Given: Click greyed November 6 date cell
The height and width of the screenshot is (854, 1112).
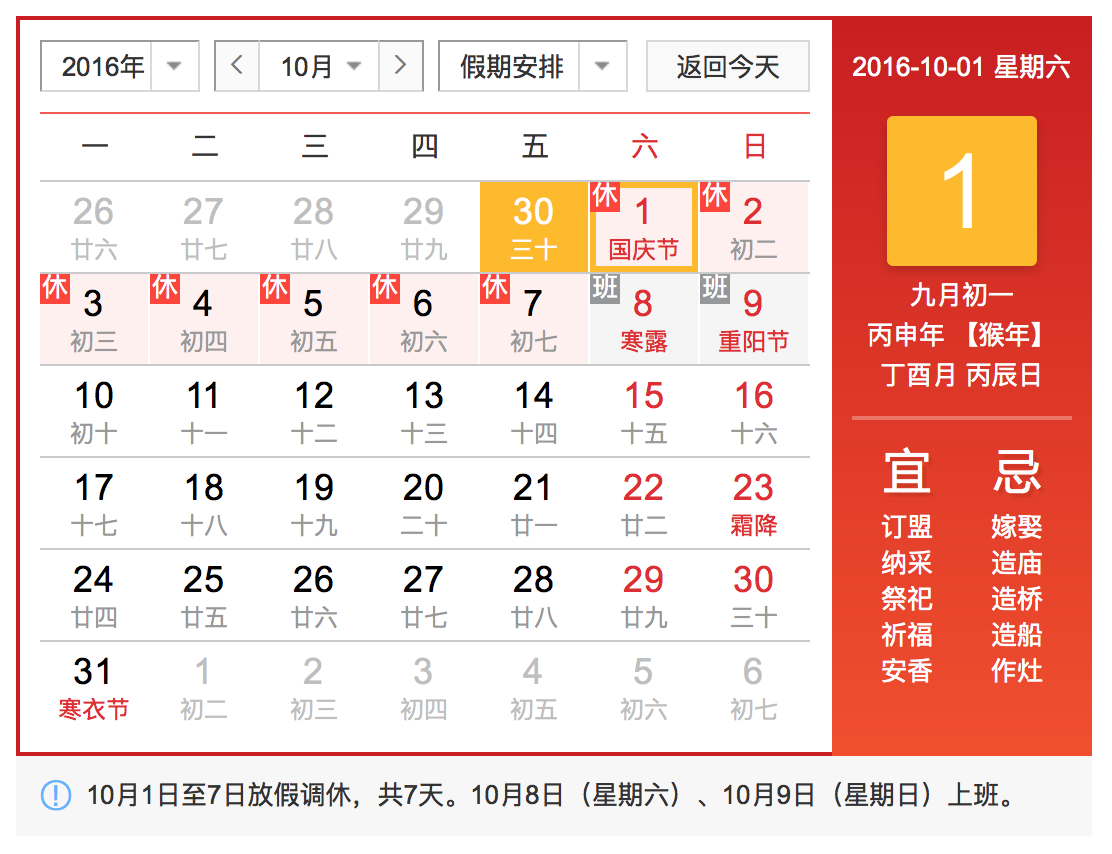Looking at the screenshot, I should coord(754,688).
